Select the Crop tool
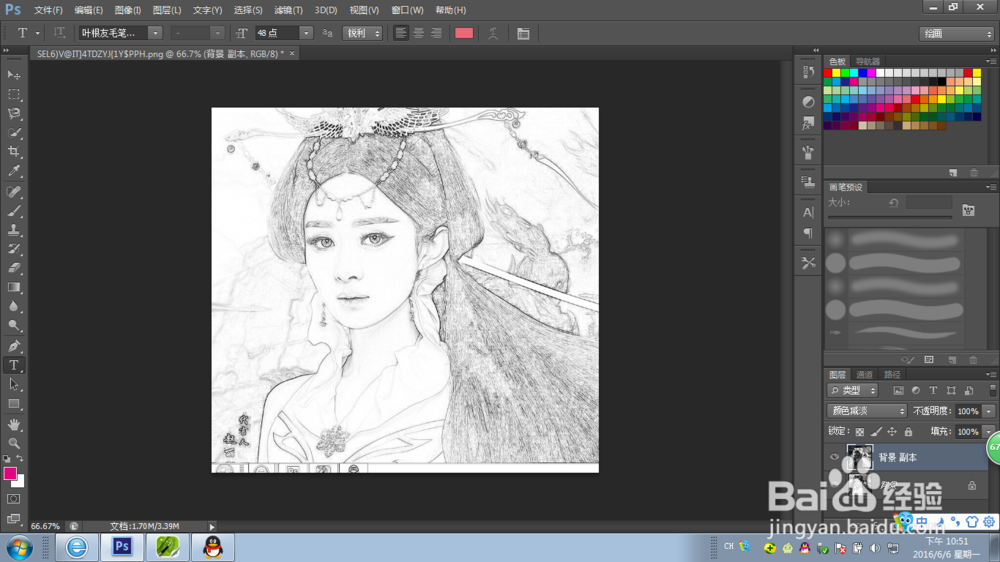The image size is (1000, 562). tap(13, 152)
